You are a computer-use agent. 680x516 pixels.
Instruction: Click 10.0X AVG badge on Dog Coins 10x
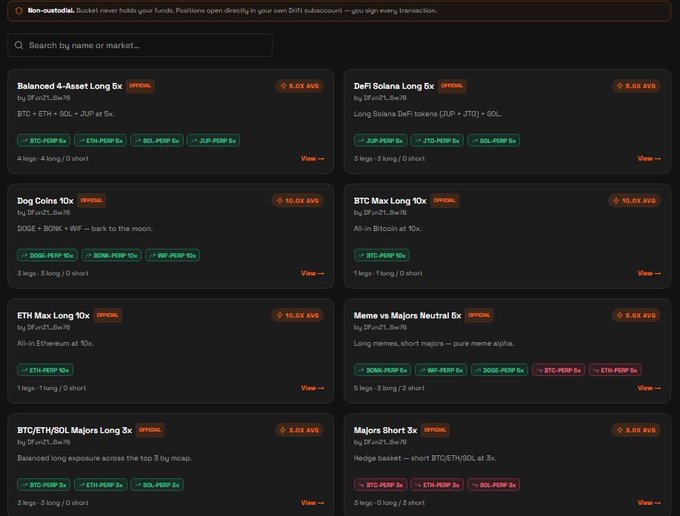coord(298,201)
